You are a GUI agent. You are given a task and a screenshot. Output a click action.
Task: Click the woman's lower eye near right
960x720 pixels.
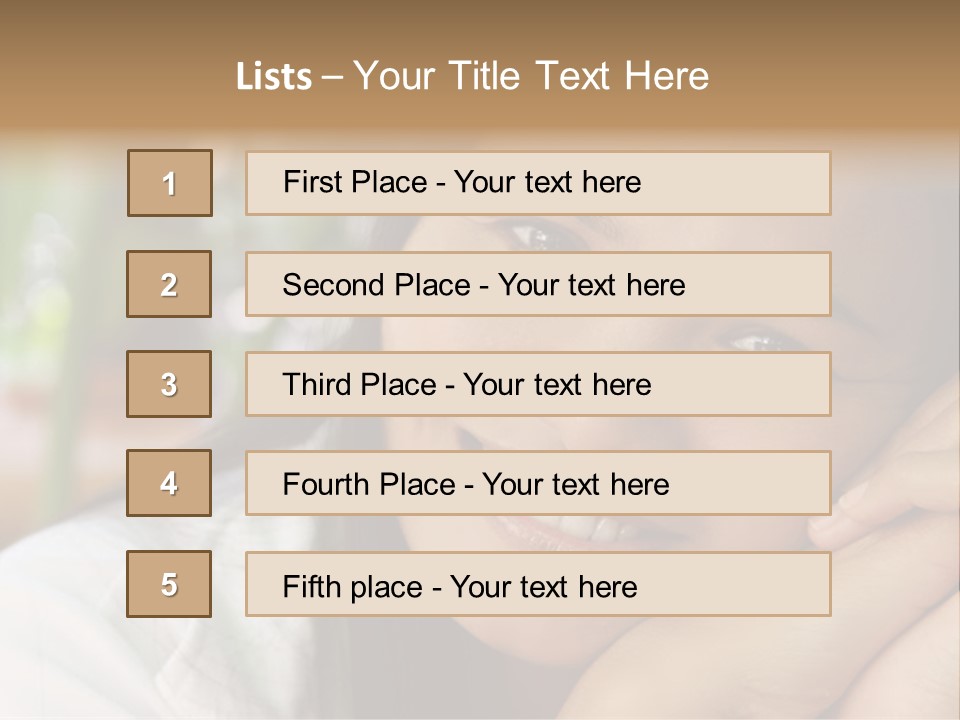(x=757, y=341)
